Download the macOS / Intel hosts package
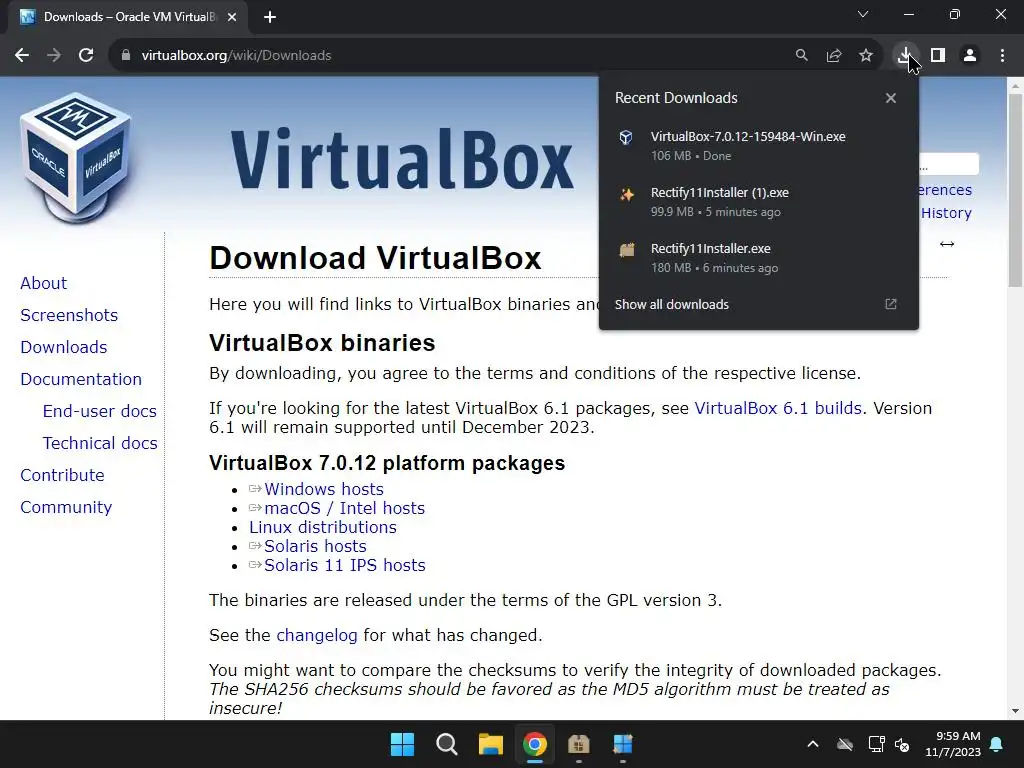This screenshot has width=1024, height=768. (344, 508)
